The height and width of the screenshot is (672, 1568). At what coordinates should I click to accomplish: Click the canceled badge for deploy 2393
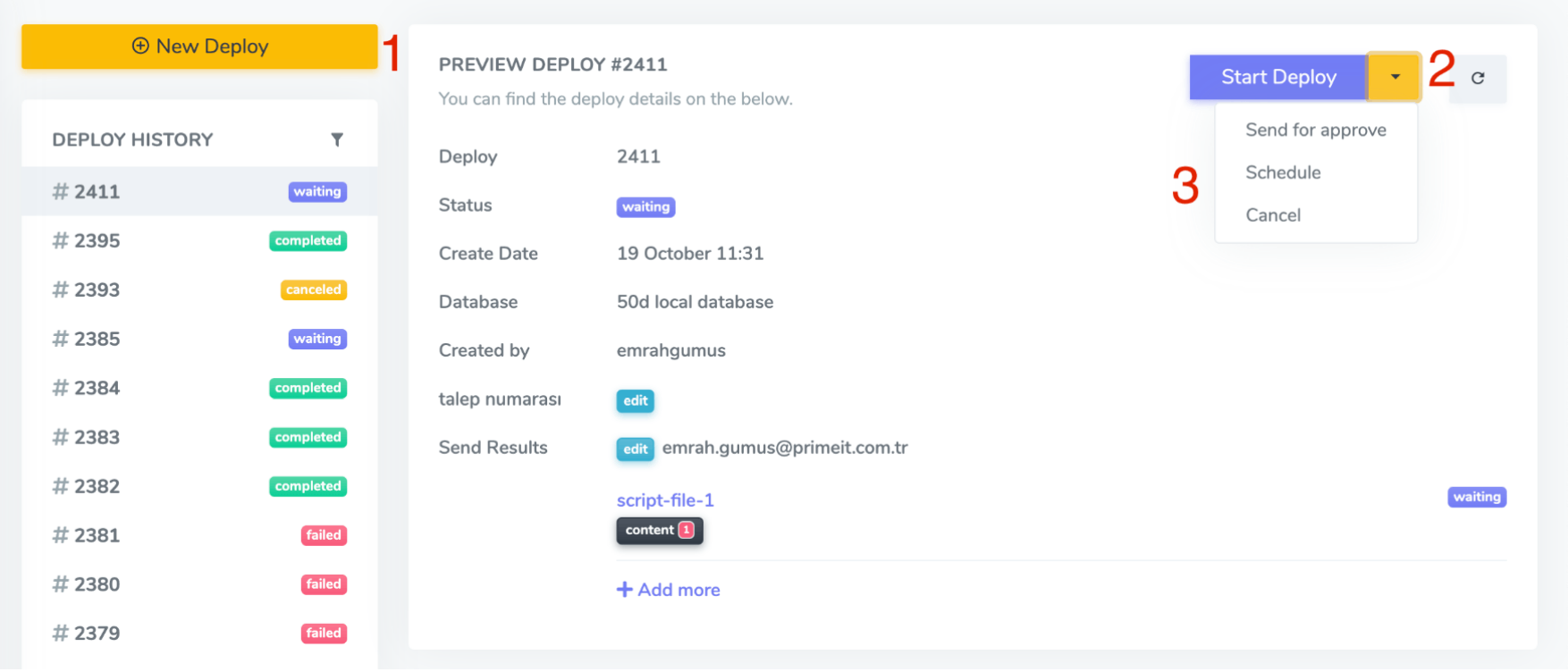pyautogui.click(x=313, y=290)
